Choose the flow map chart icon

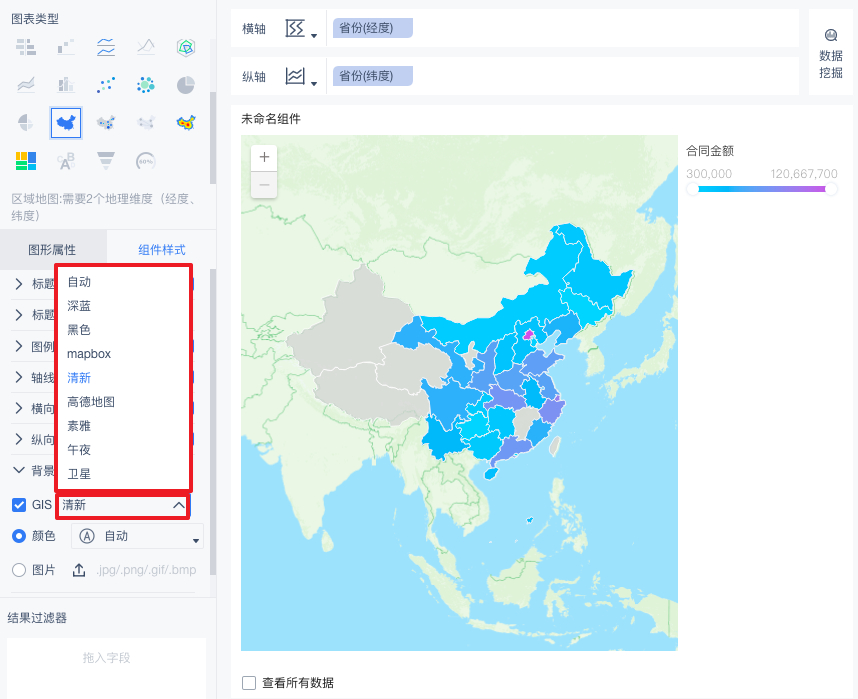click(146, 123)
